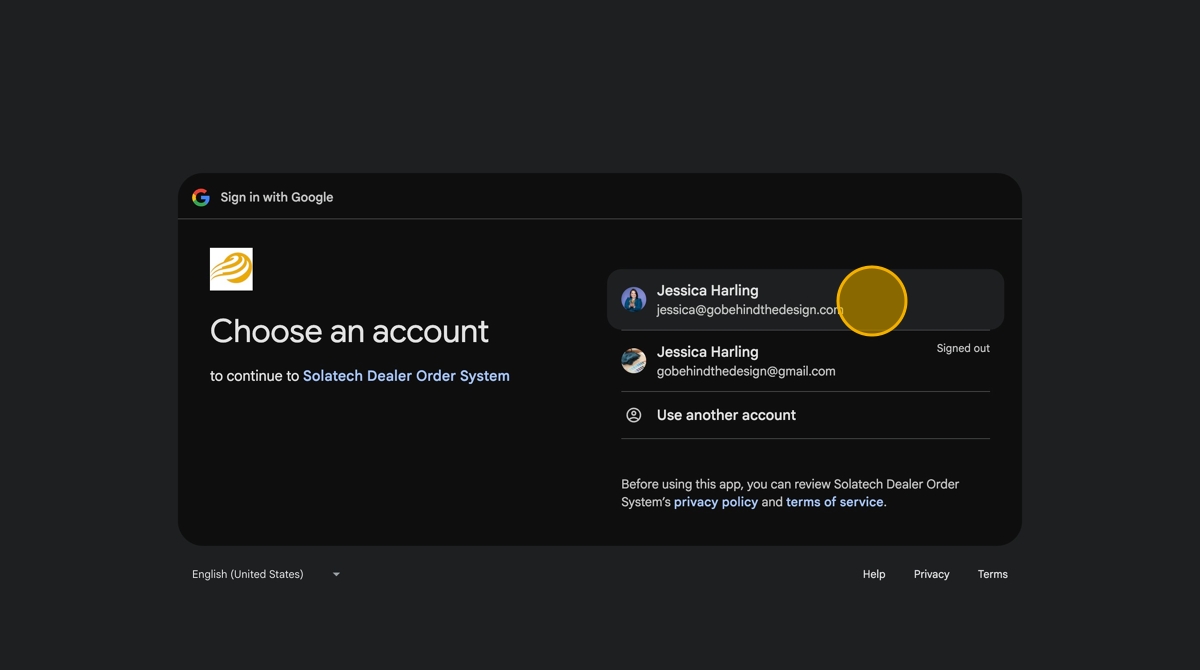This screenshot has height=670, width=1200.
Task: Click Use another account
Action: coord(805,415)
